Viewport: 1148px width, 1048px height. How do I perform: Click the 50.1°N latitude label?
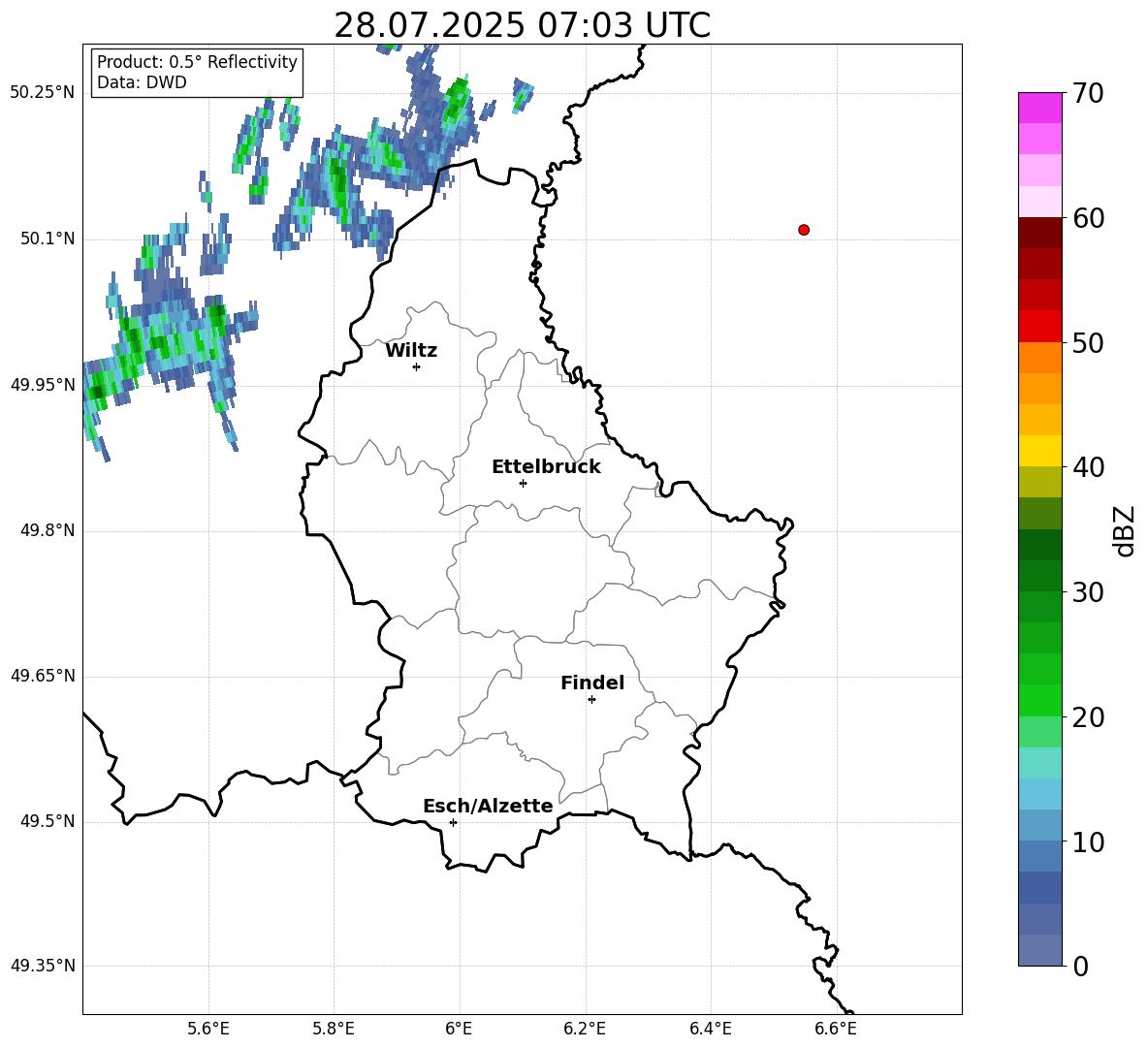(48, 239)
